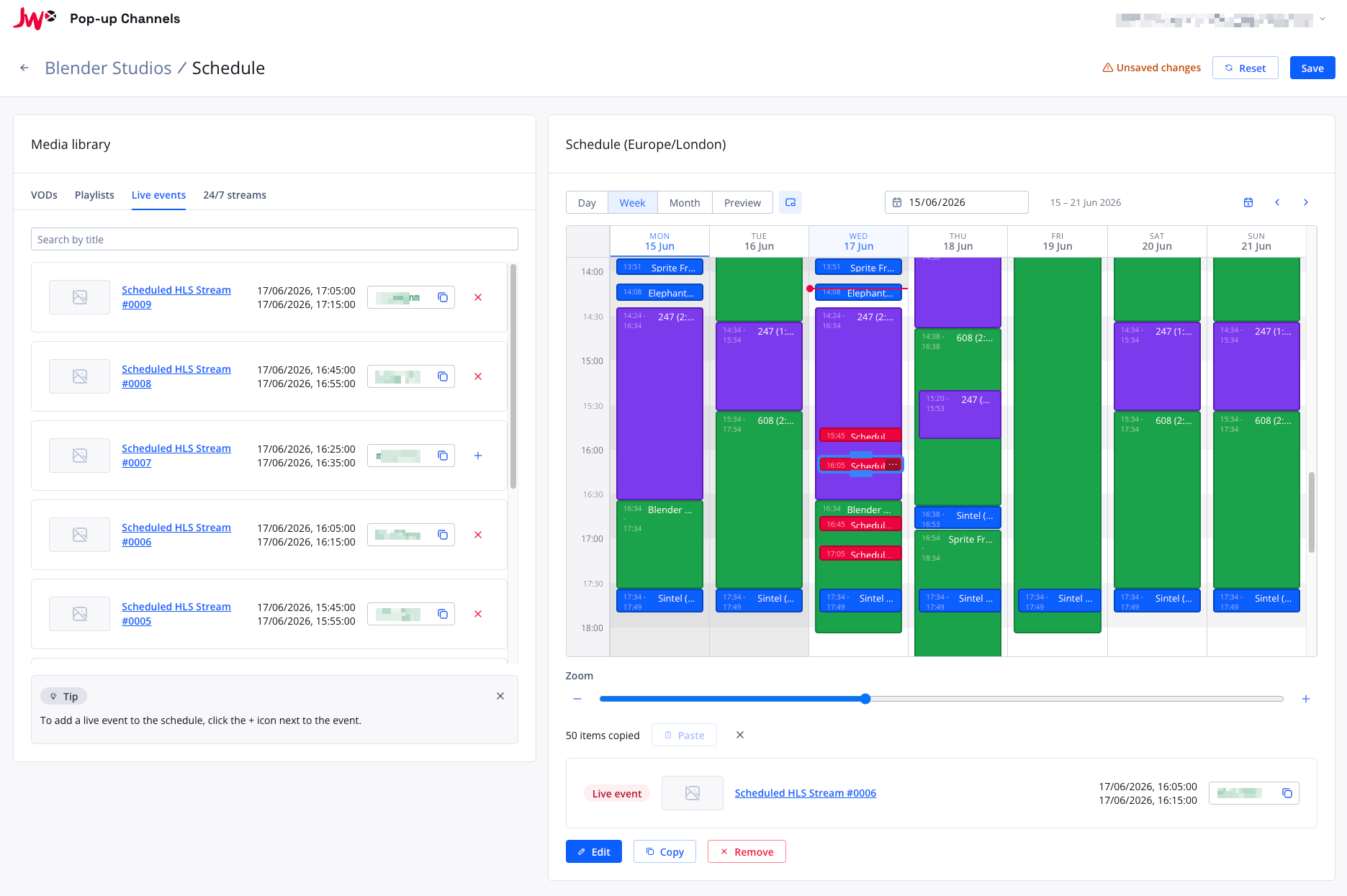Image resolution: width=1347 pixels, height=896 pixels.
Task: Click the Edit button
Action: click(x=594, y=851)
